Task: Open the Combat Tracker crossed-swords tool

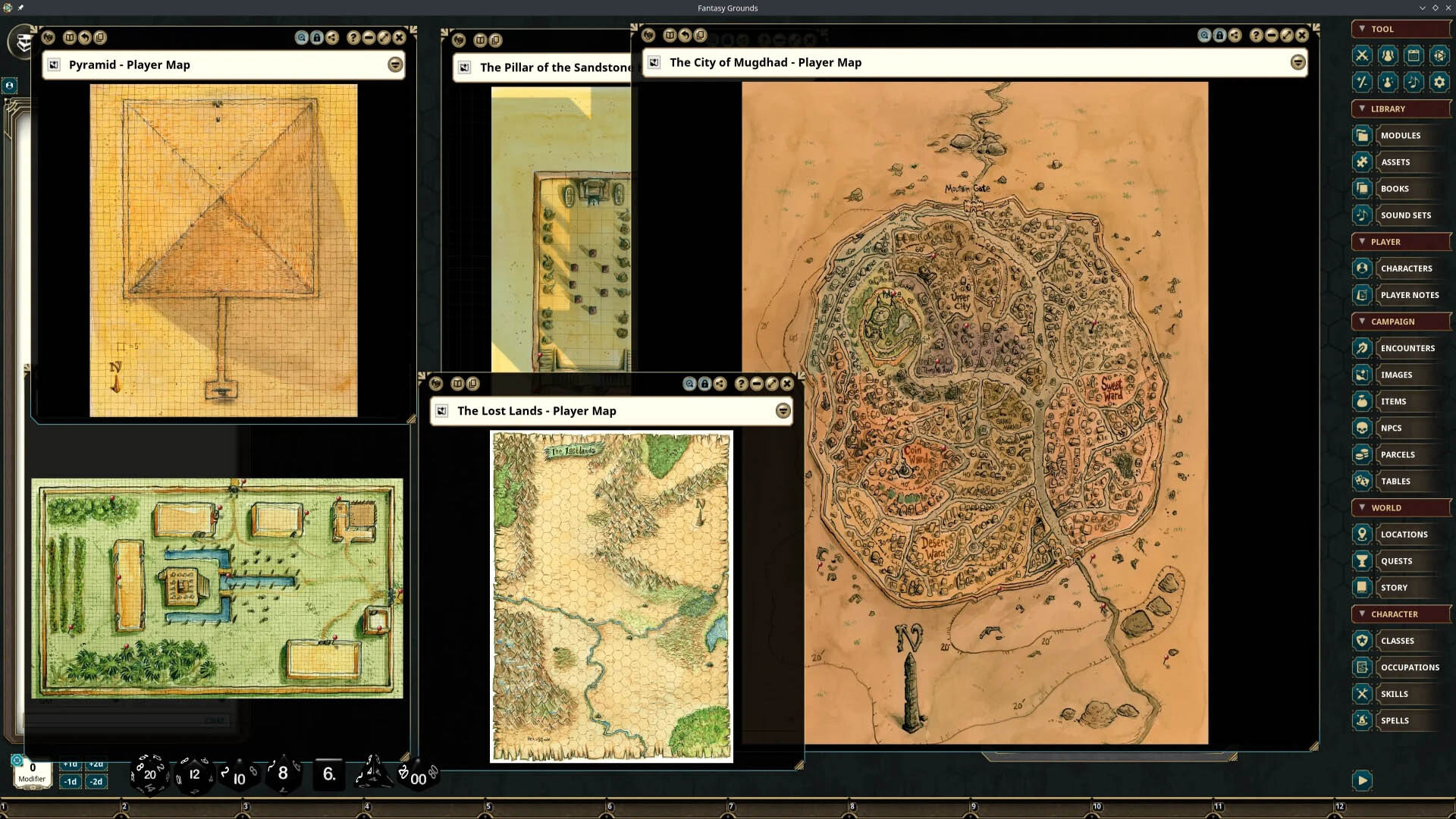Action: [x=1362, y=55]
